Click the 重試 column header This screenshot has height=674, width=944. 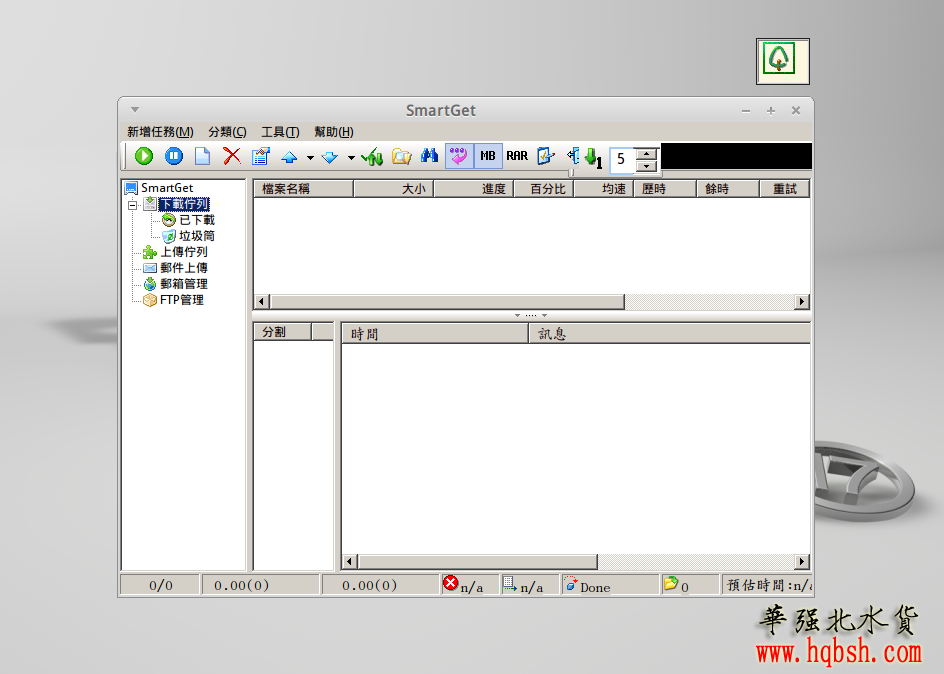(784, 189)
